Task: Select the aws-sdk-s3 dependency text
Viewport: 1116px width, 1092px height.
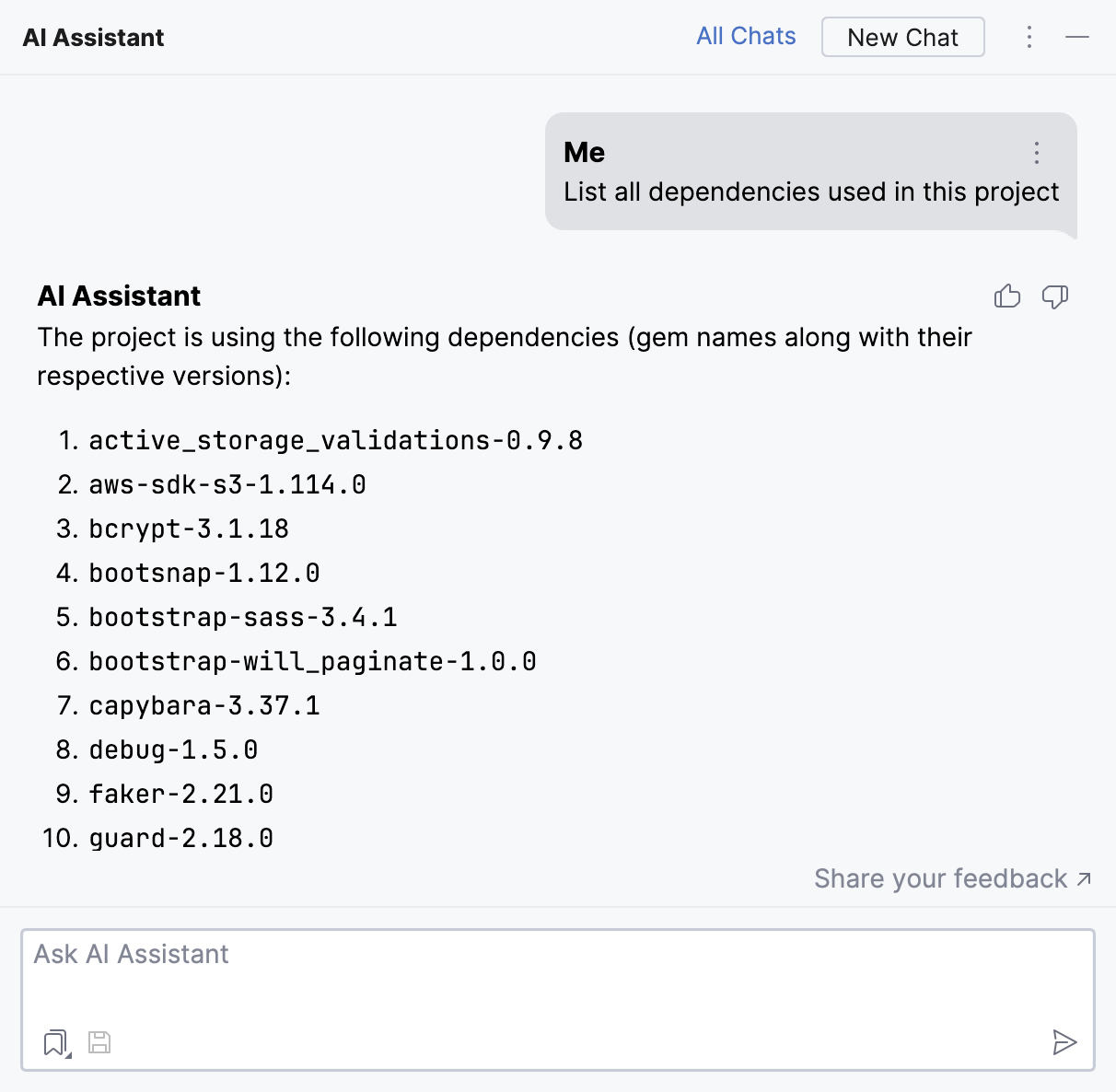Action: [x=226, y=483]
